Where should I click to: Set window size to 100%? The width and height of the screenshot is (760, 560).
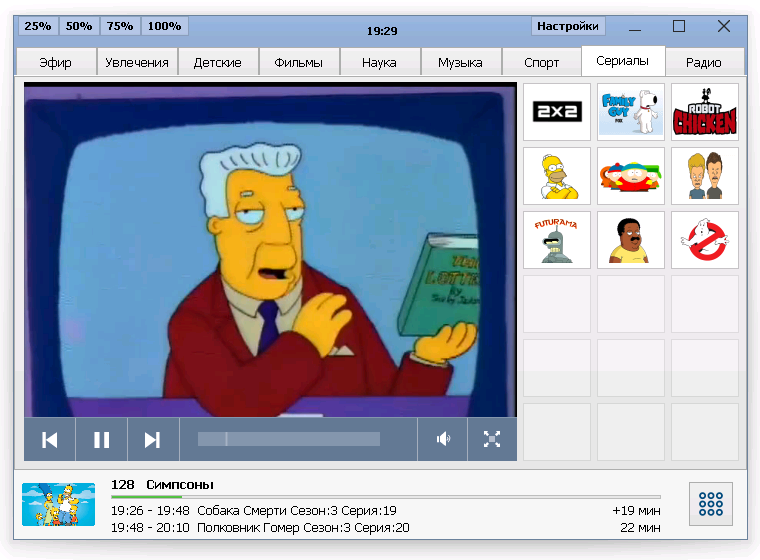[164, 26]
